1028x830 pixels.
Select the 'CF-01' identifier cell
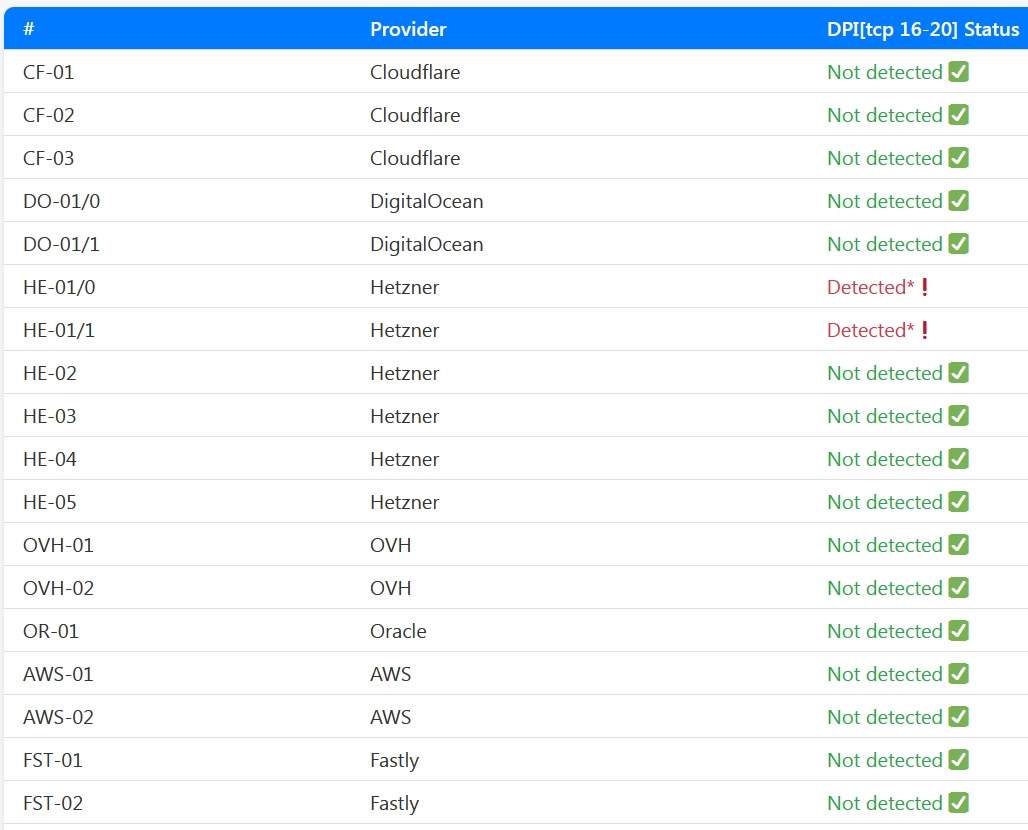[49, 72]
